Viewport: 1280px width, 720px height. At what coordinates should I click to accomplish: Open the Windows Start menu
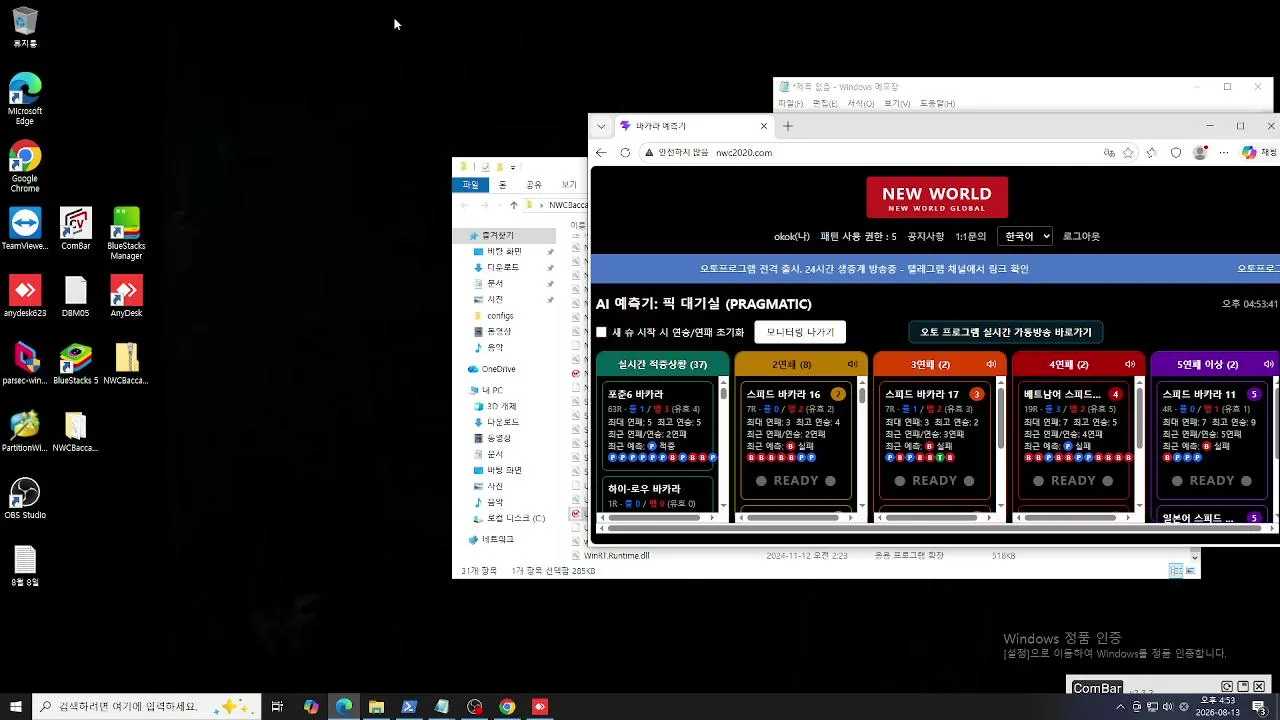pos(16,707)
